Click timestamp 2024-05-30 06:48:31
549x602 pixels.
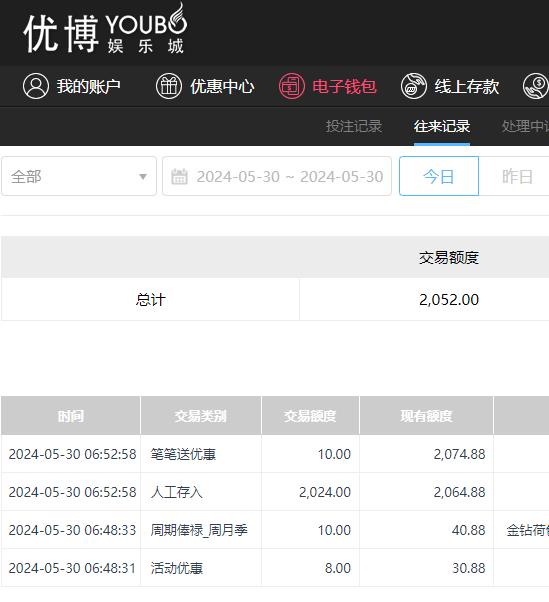pyautogui.click(x=72, y=568)
